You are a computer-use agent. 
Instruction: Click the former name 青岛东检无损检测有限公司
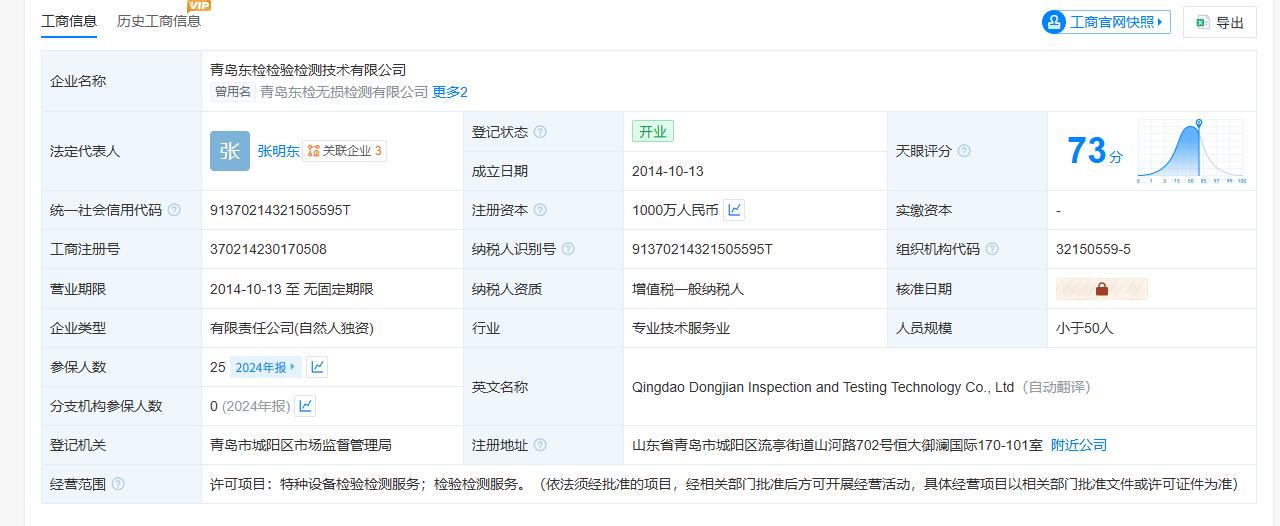[x=344, y=92]
